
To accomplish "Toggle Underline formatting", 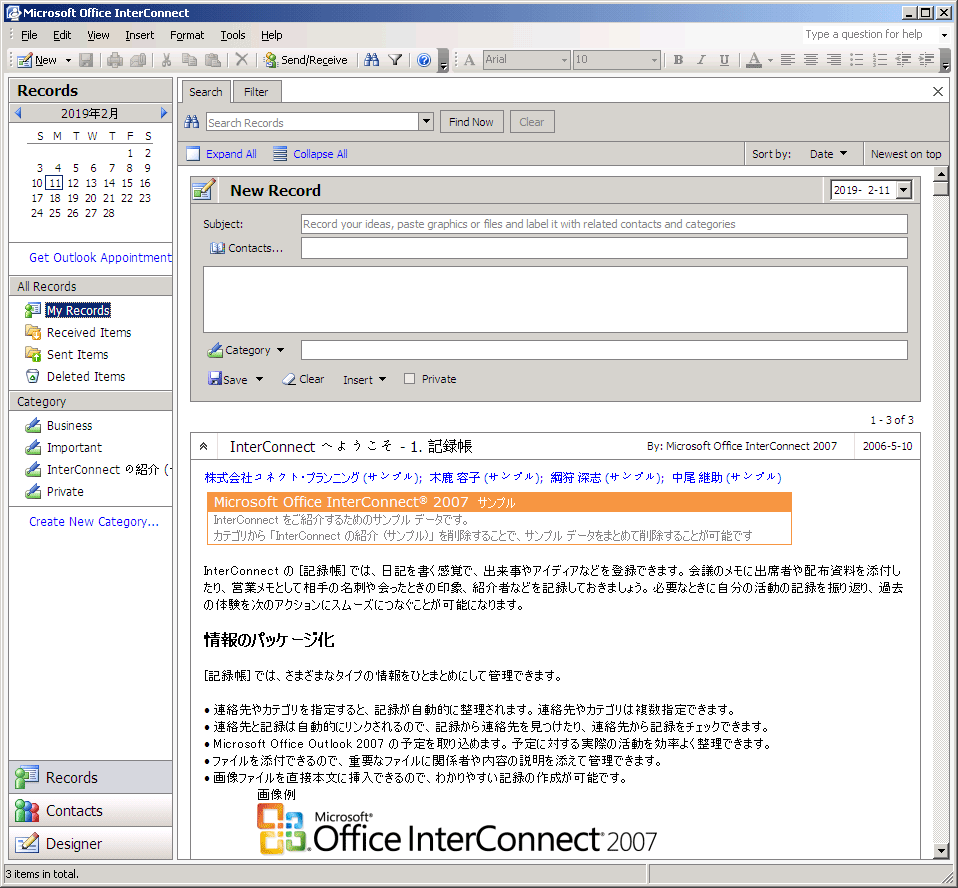I will click(725, 60).
